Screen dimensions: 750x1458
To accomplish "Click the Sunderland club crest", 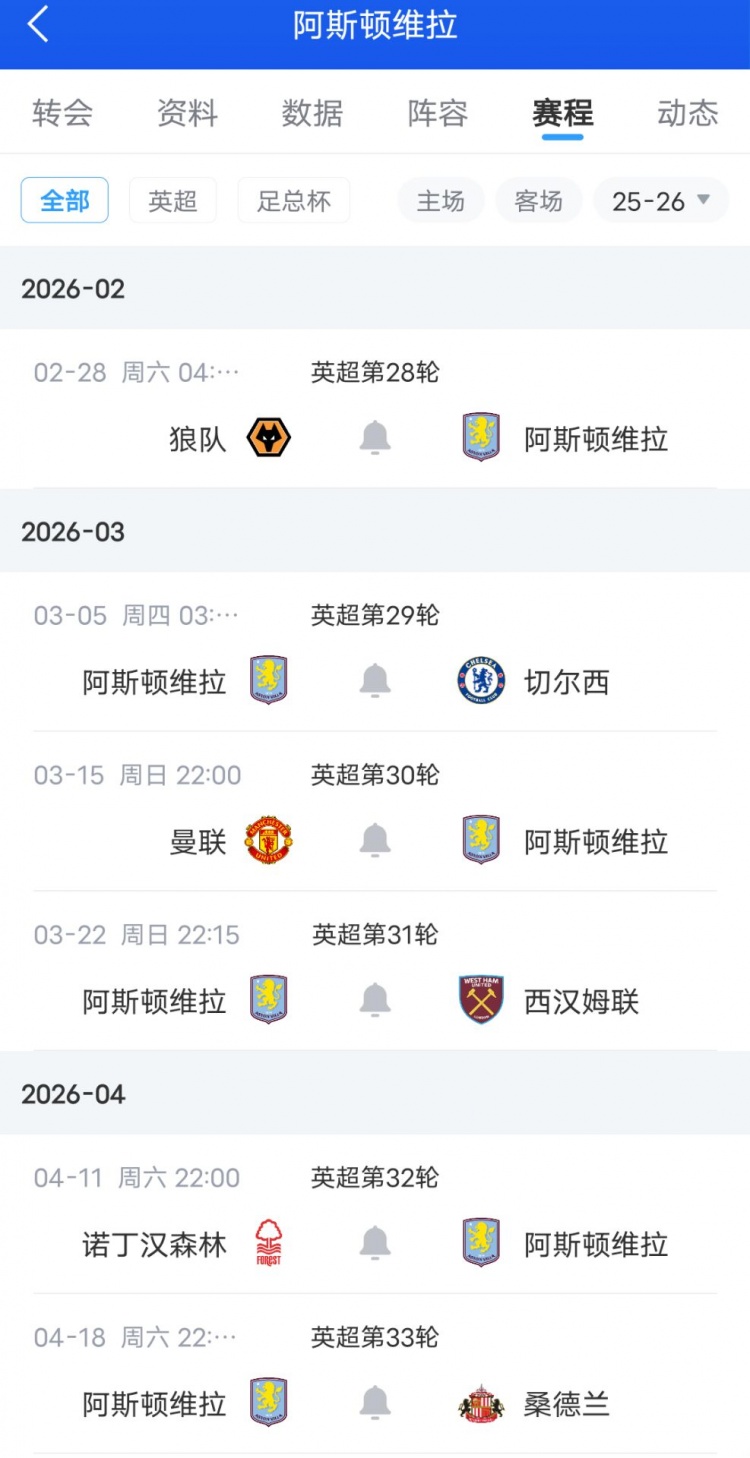I will tap(481, 1404).
